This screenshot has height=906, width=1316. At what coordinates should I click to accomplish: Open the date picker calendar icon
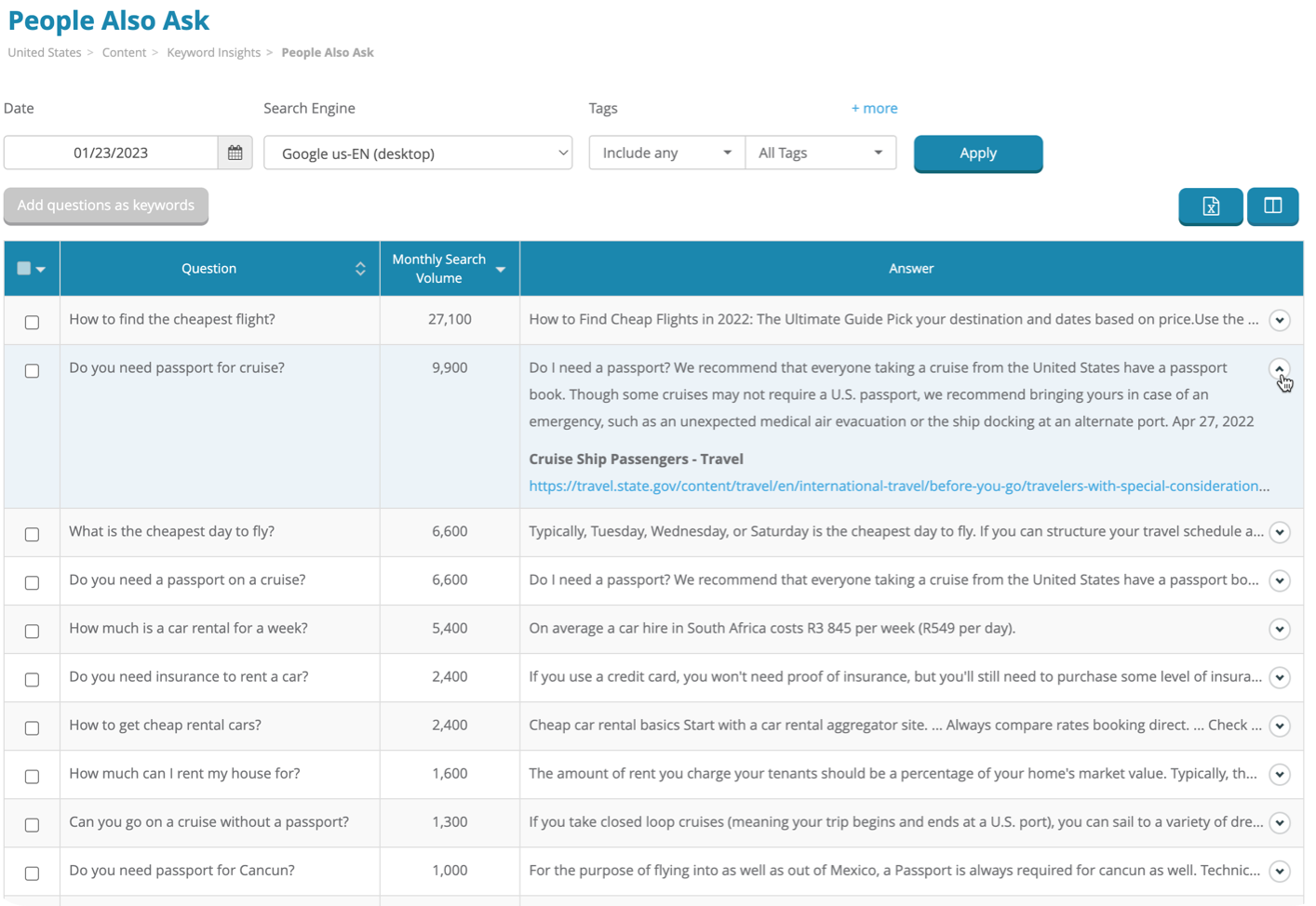click(x=235, y=153)
